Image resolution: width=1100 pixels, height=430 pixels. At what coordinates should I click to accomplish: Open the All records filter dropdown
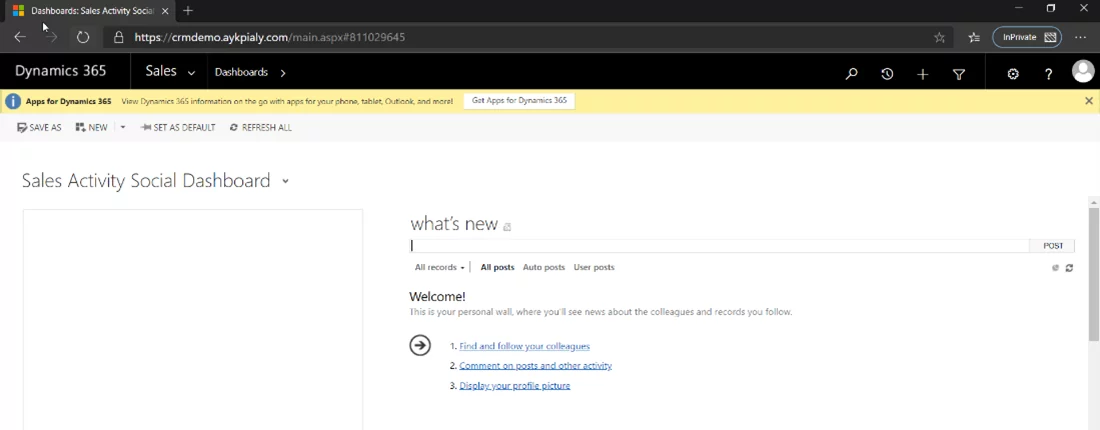coord(439,267)
